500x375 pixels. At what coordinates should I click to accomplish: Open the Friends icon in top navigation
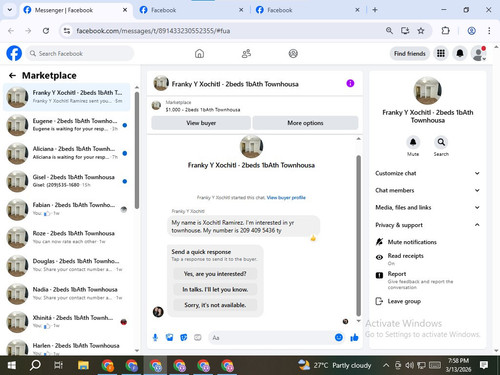click(x=246, y=53)
